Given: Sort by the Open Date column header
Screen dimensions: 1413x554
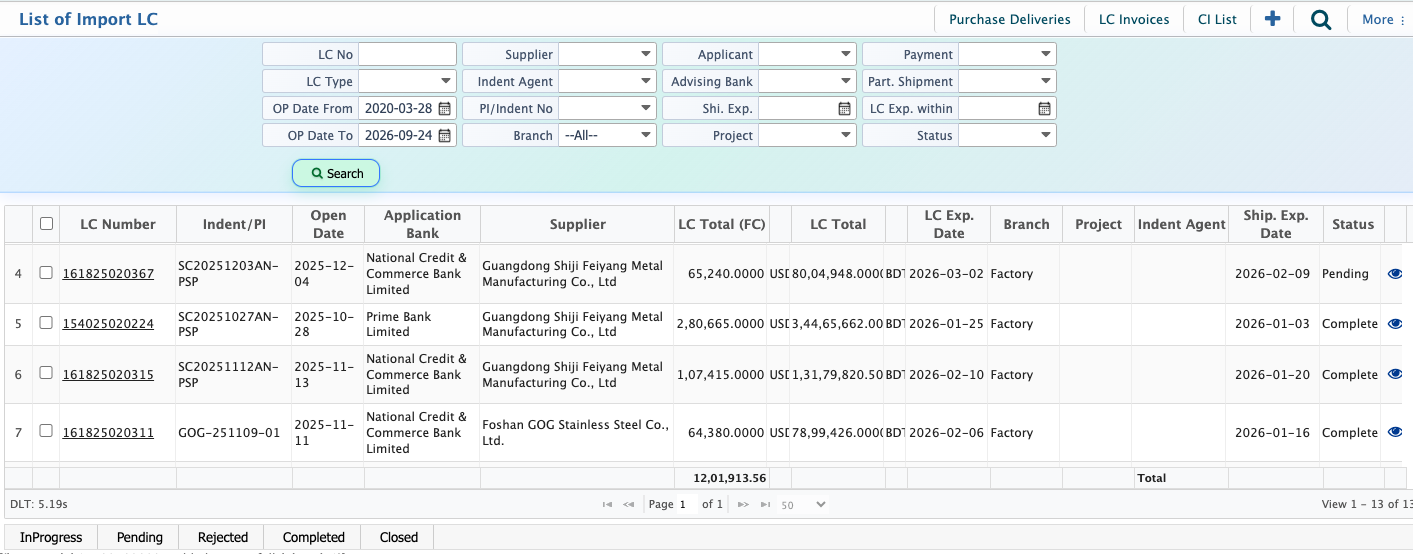Looking at the screenshot, I should tap(328, 224).
